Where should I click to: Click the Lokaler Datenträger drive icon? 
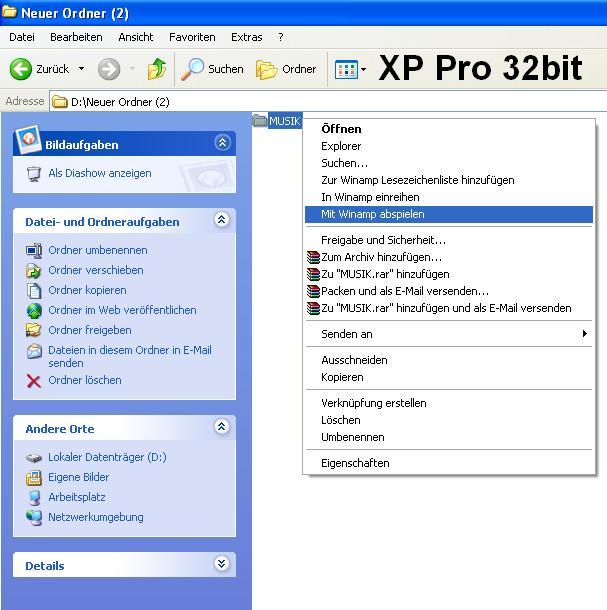pyautogui.click(x=34, y=458)
